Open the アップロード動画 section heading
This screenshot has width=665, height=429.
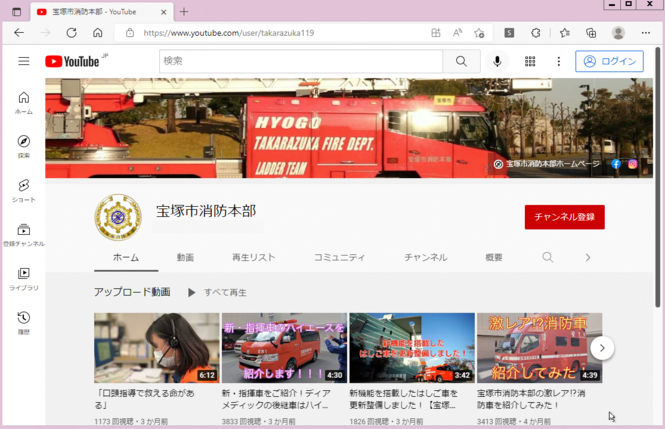[132, 292]
